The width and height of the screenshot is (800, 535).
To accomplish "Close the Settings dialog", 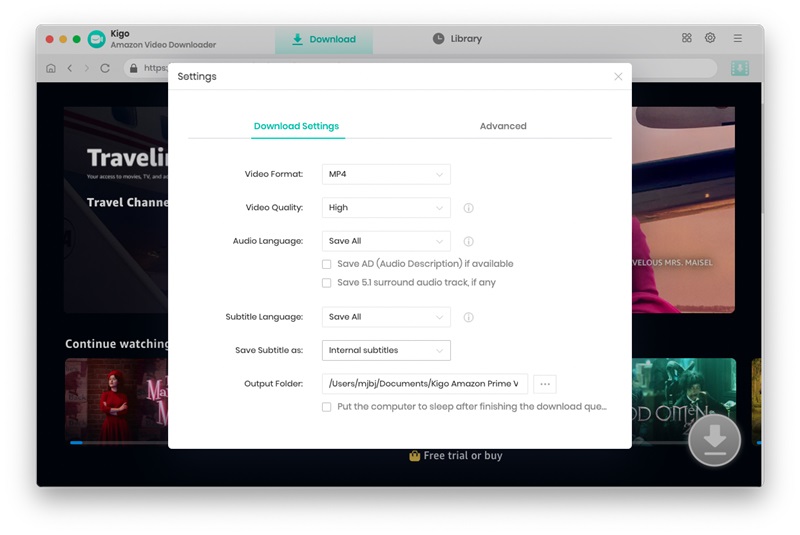I will (x=618, y=77).
